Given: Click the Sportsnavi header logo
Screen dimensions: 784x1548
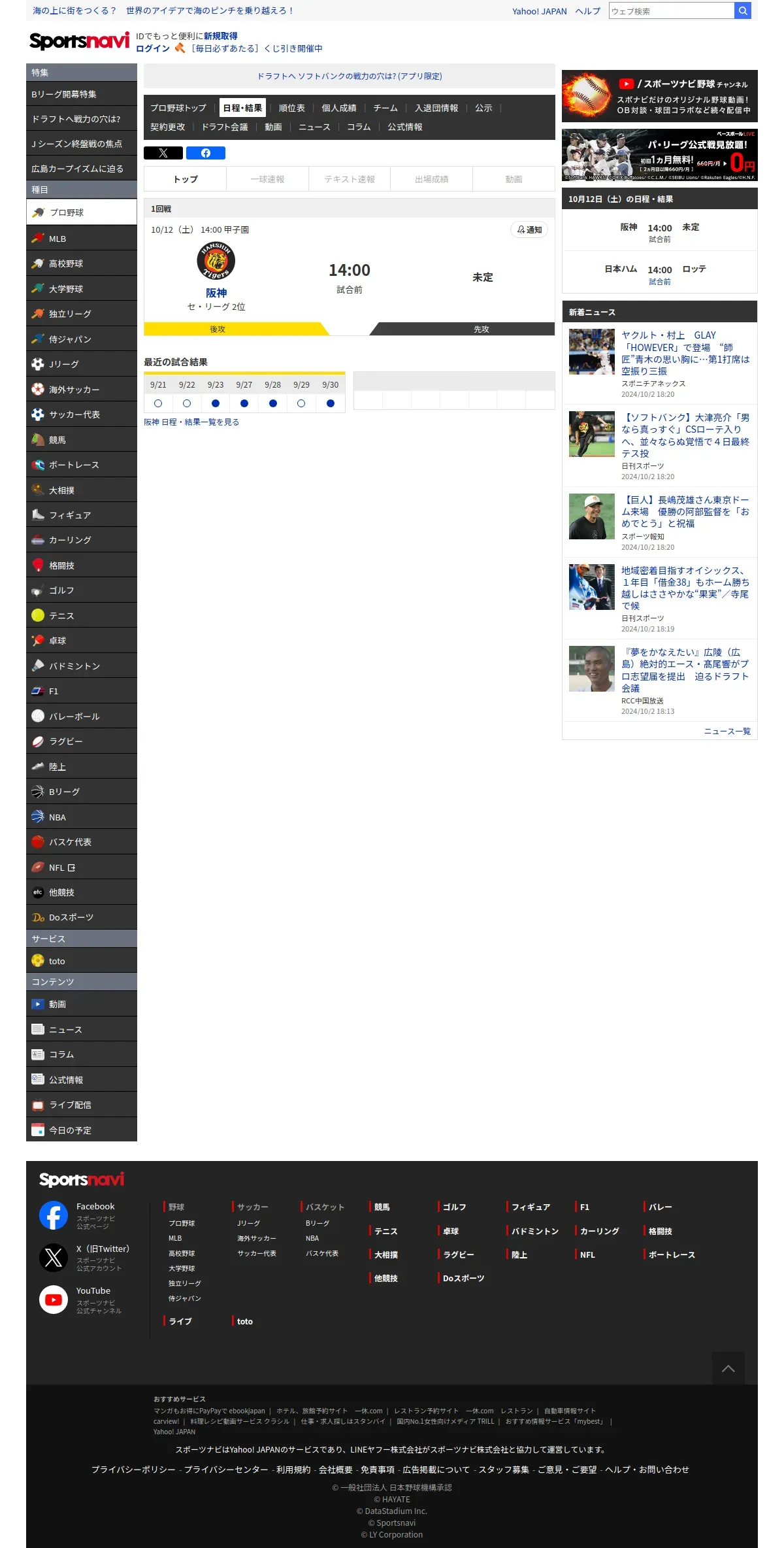Looking at the screenshot, I should coord(80,41).
